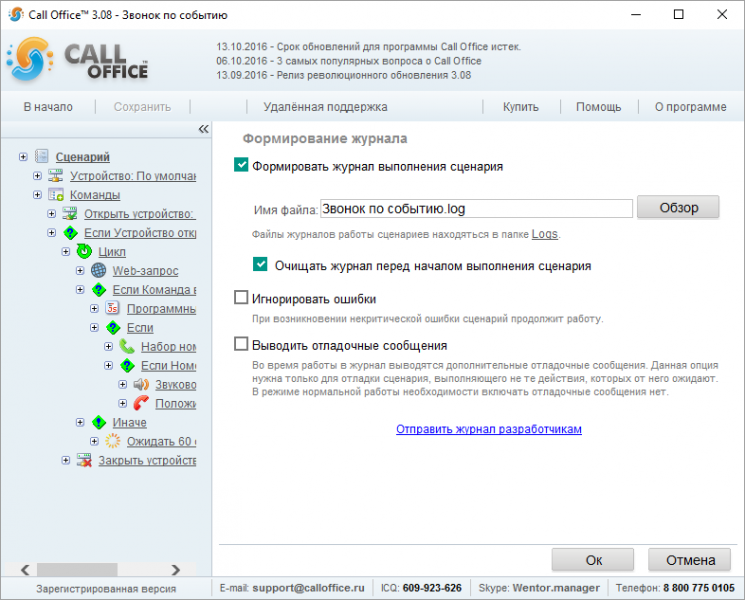
Task: Click the Если Устройство condition diamond icon
Action: 70,232
